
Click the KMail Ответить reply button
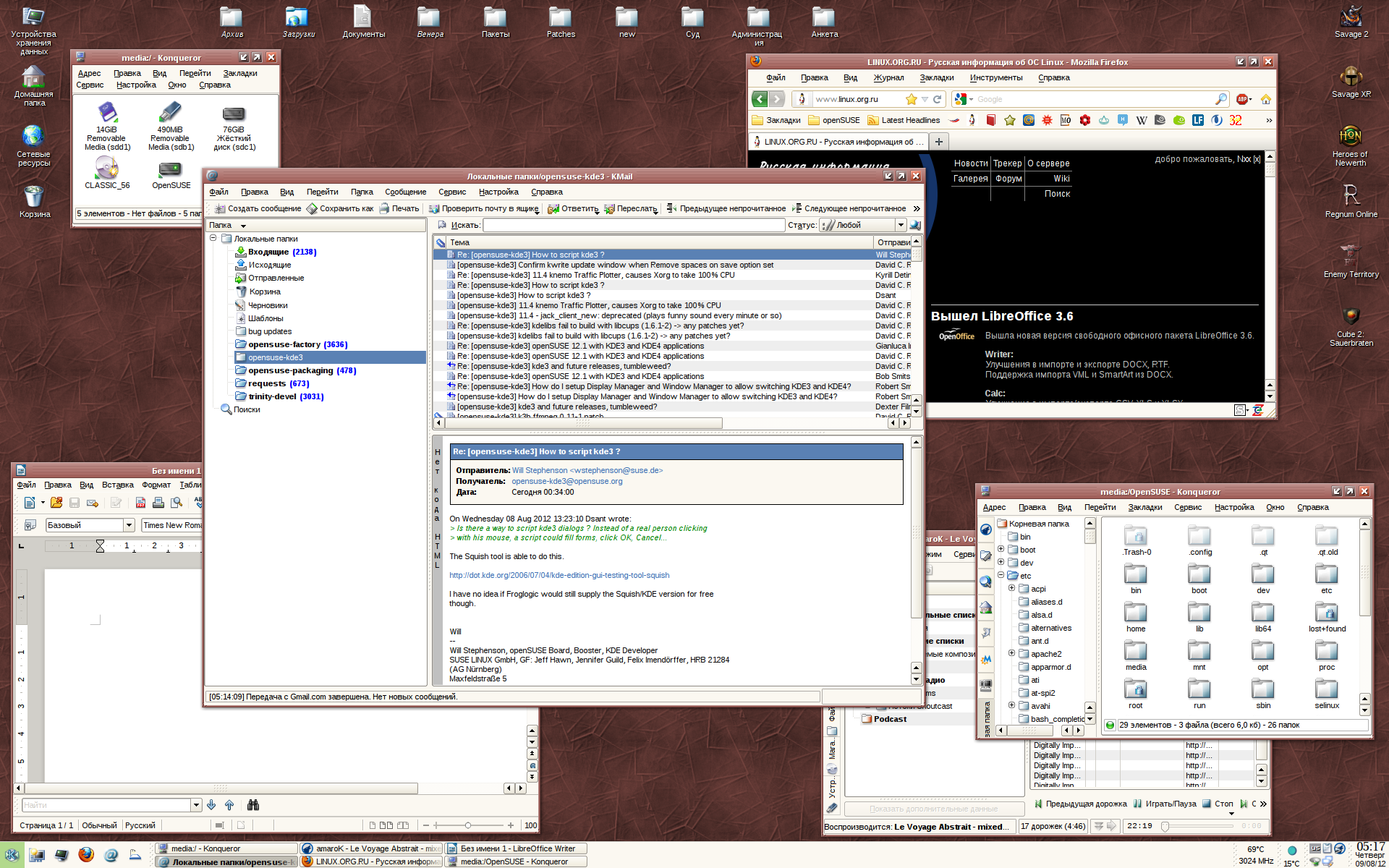tap(573, 208)
